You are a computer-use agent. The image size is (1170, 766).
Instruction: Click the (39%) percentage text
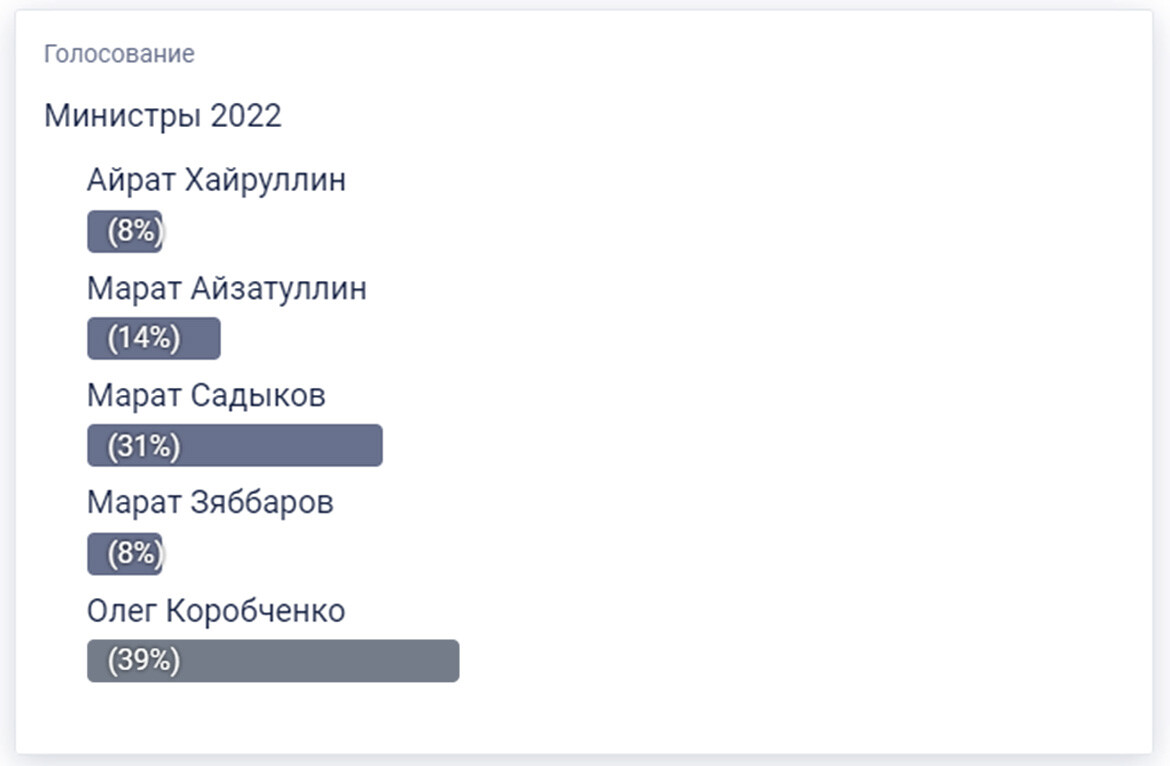pos(144,661)
